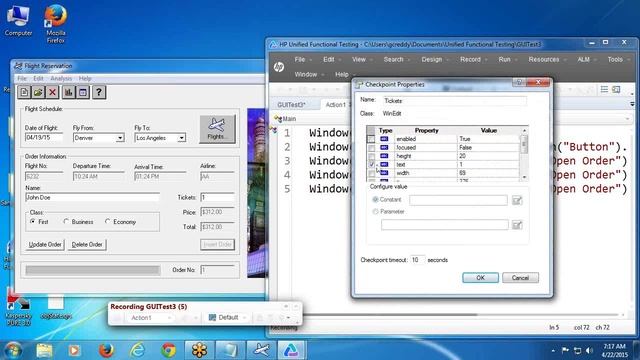Click the HP logo in UFT window
Screen dimensions: 640x360
click(279, 67)
